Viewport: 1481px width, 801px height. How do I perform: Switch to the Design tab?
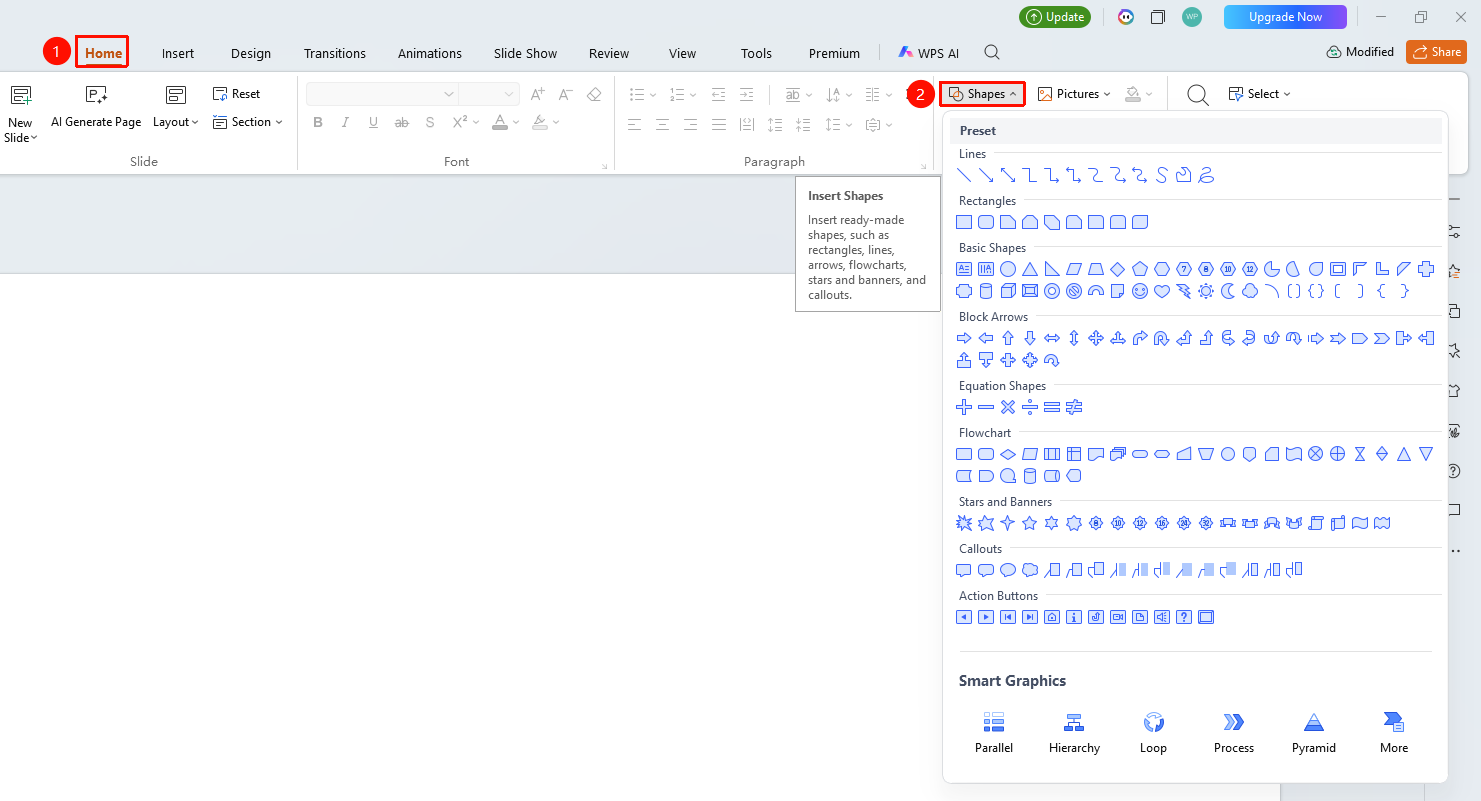[251, 53]
